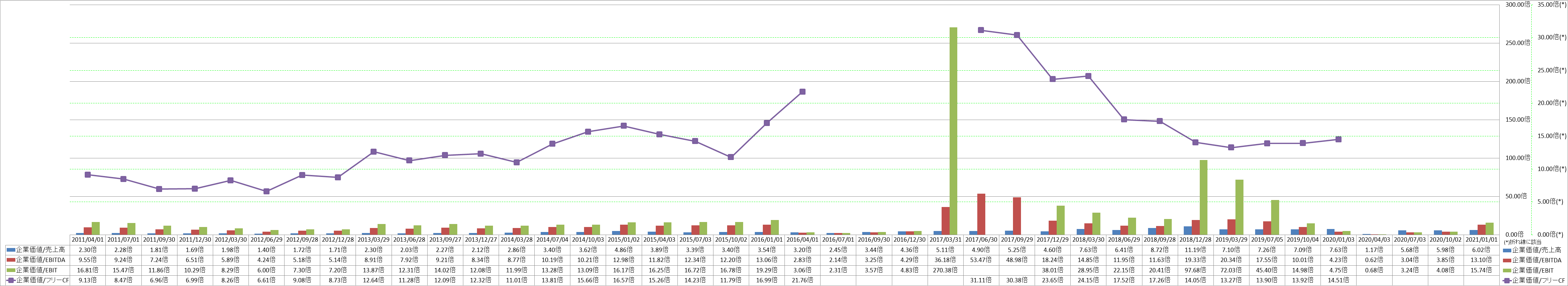This screenshot has width=1568, height=286.
Task: Select the date cell 2015/01/02
Action: pos(624,240)
